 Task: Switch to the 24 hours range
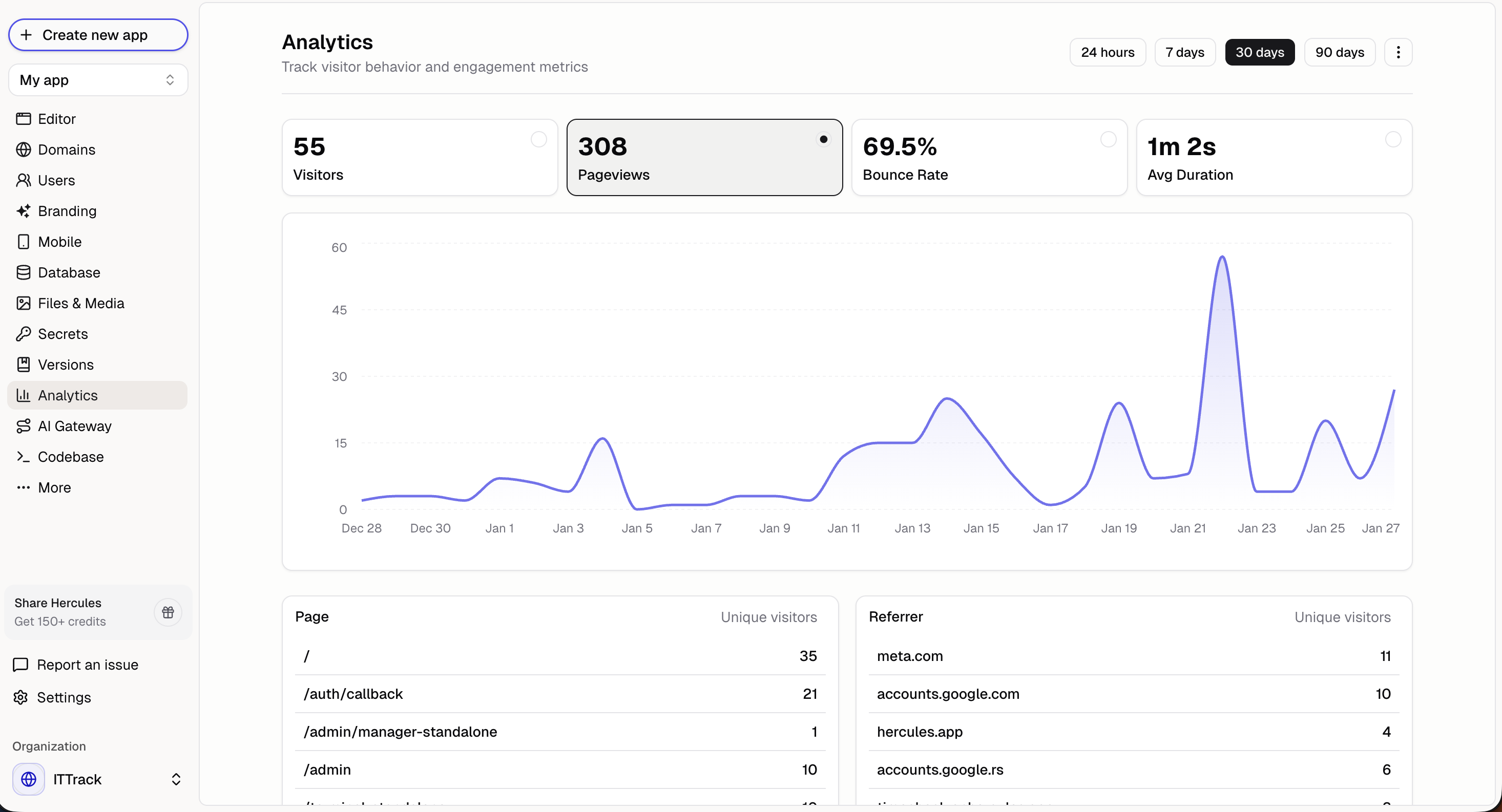pos(1107,52)
